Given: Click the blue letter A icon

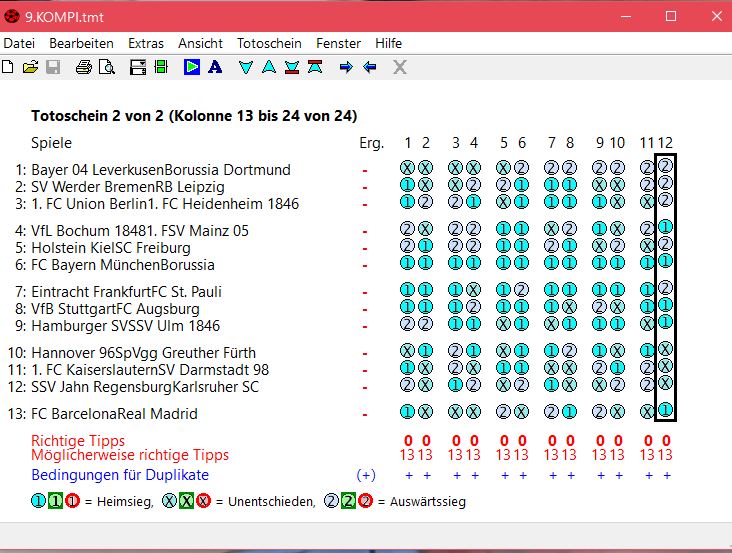Looking at the screenshot, I should coord(215,67).
